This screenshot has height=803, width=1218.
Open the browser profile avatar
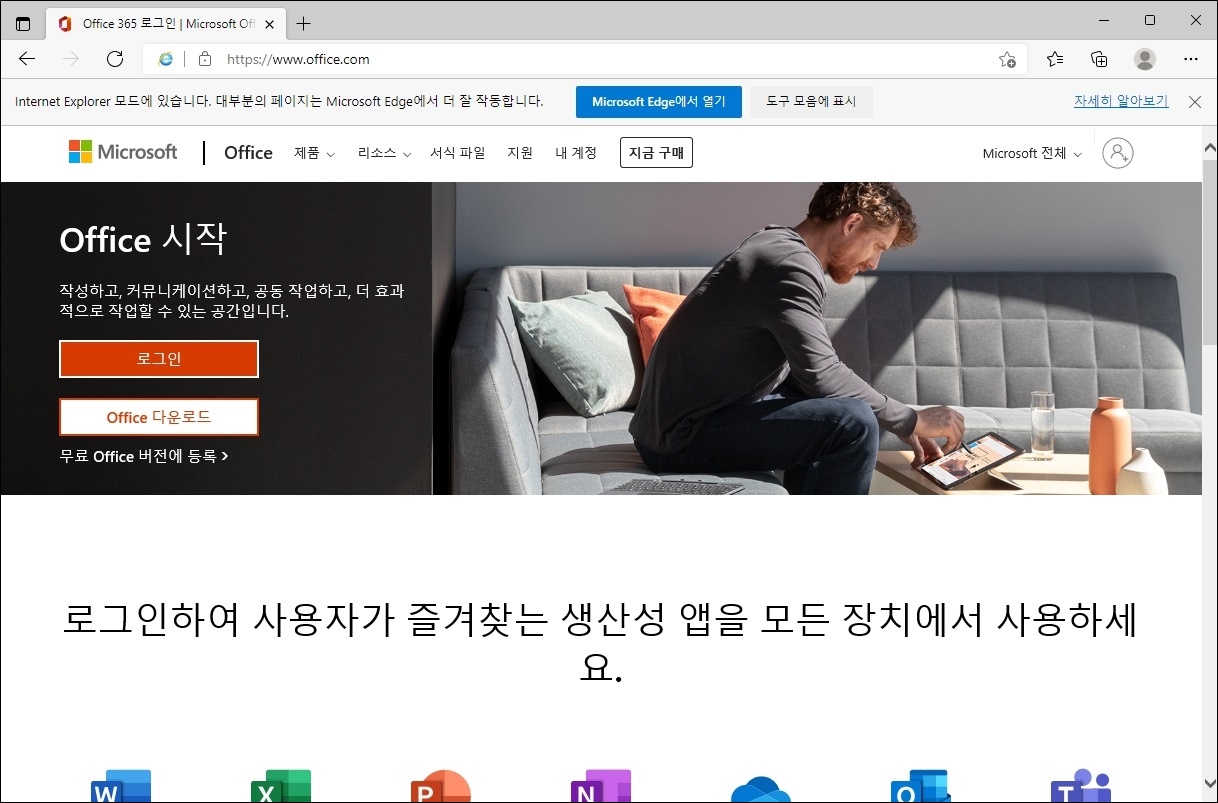click(x=1145, y=59)
